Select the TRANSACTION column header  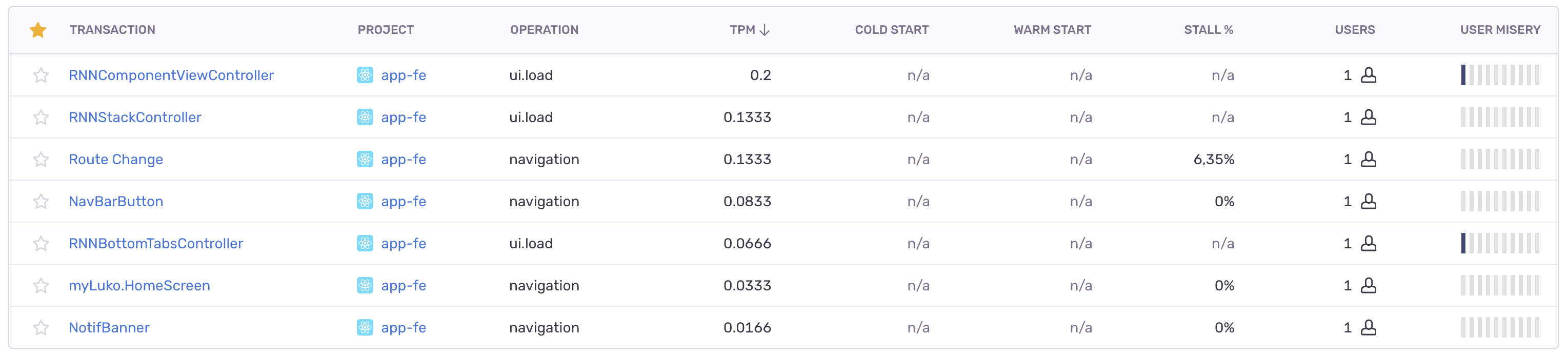coord(113,29)
